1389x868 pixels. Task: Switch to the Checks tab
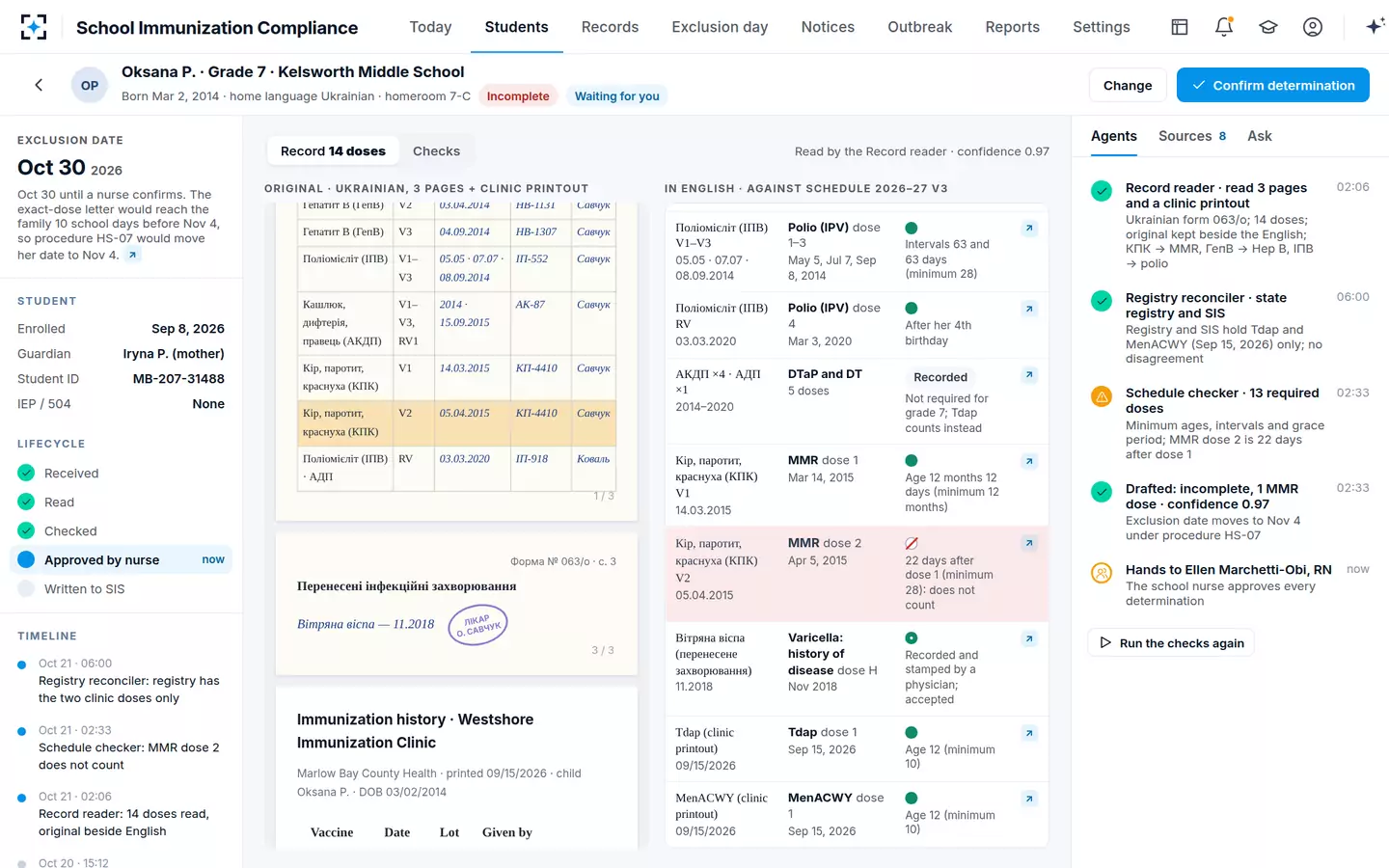click(436, 151)
